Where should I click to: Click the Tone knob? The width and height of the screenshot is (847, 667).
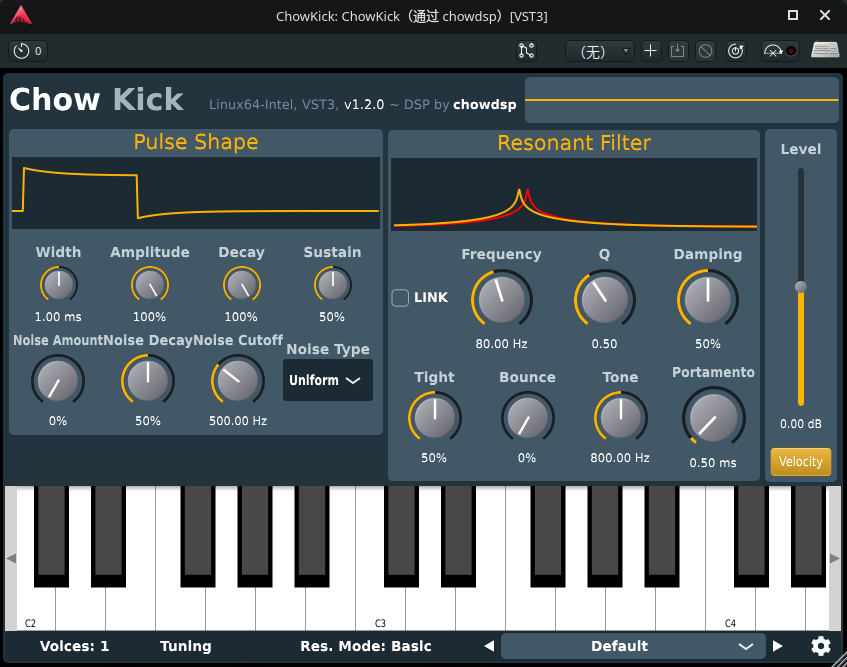(x=621, y=418)
